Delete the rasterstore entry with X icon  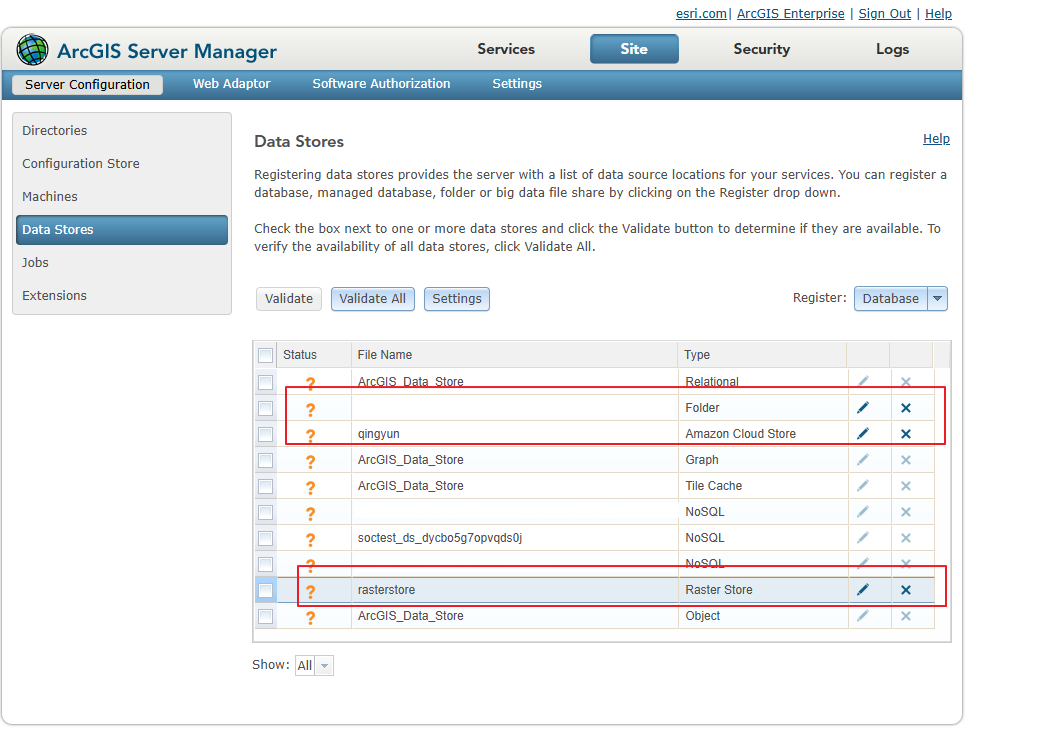[x=906, y=589]
